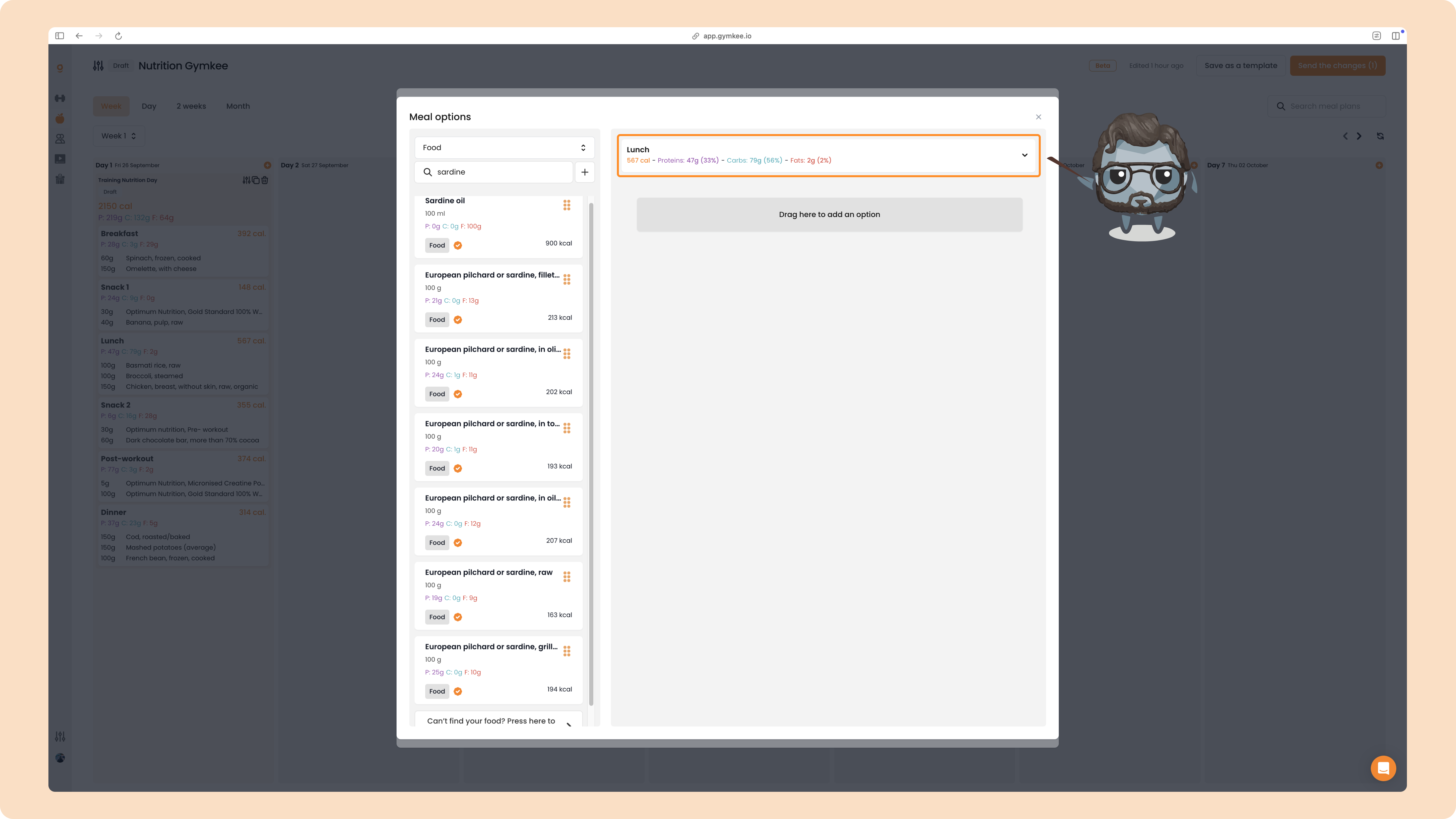This screenshot has height=819, width=1456.
Task: Open the browser split view icon at top right
Action: tap(1396, 36)
